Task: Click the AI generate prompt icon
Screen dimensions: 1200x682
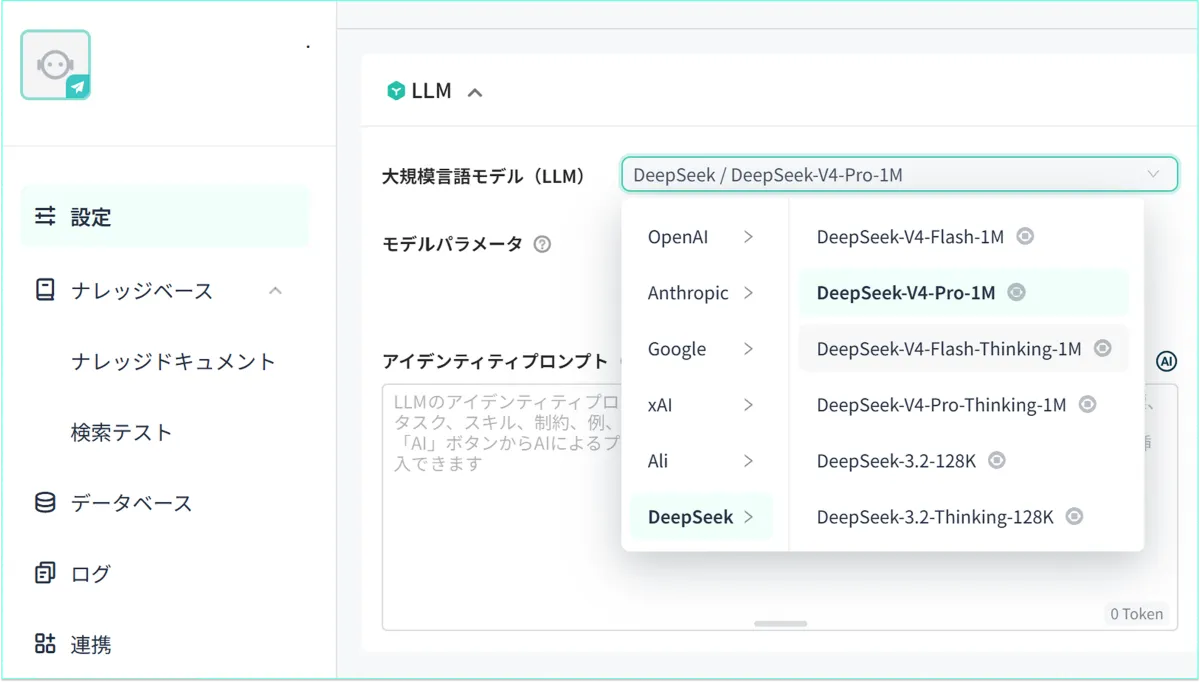Action: click(x=1166, y=361)
